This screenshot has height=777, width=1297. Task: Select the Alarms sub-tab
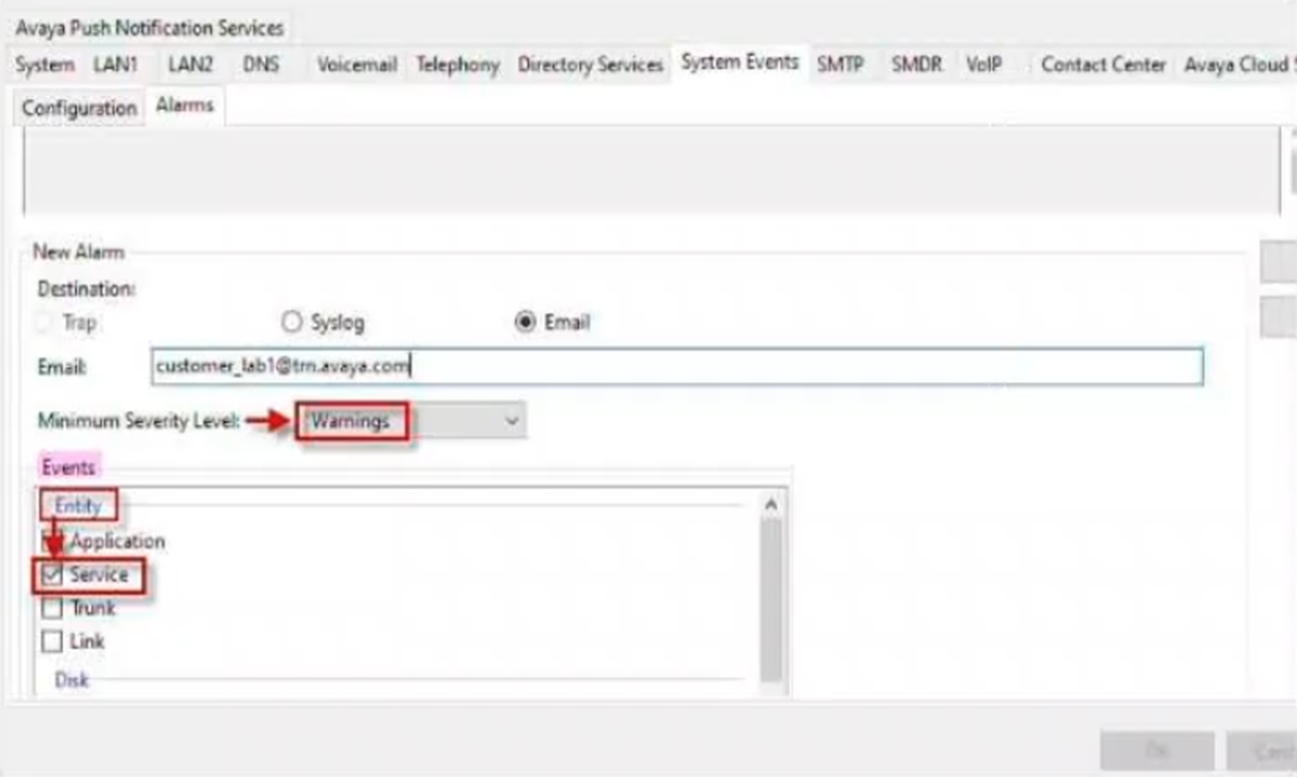(x=185, y=106)
